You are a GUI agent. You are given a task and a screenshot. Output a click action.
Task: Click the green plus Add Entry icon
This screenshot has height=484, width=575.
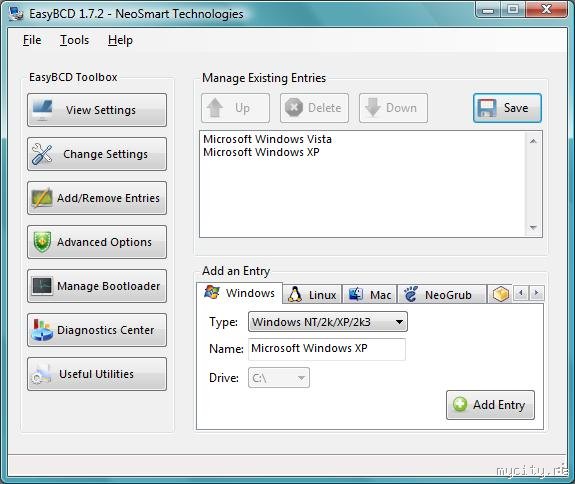tap(460, 404)
